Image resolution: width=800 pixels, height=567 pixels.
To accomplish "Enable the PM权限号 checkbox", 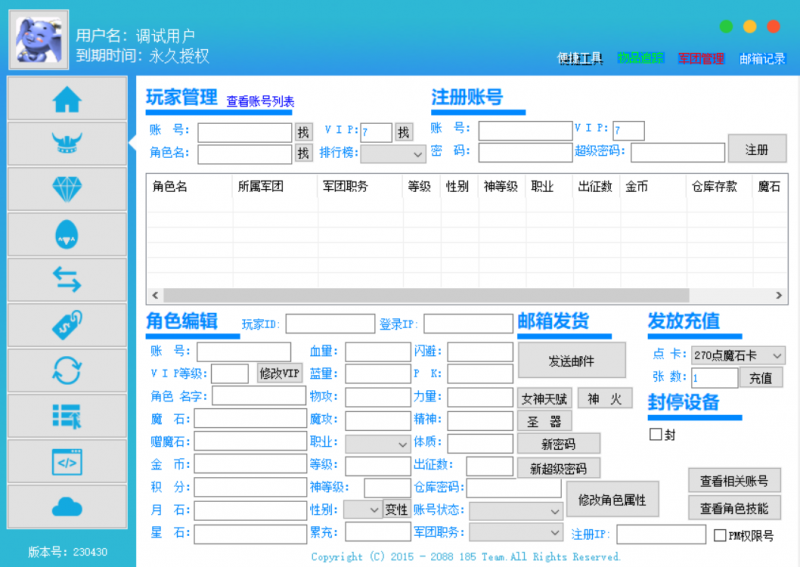I will click(x=720, y=535).
